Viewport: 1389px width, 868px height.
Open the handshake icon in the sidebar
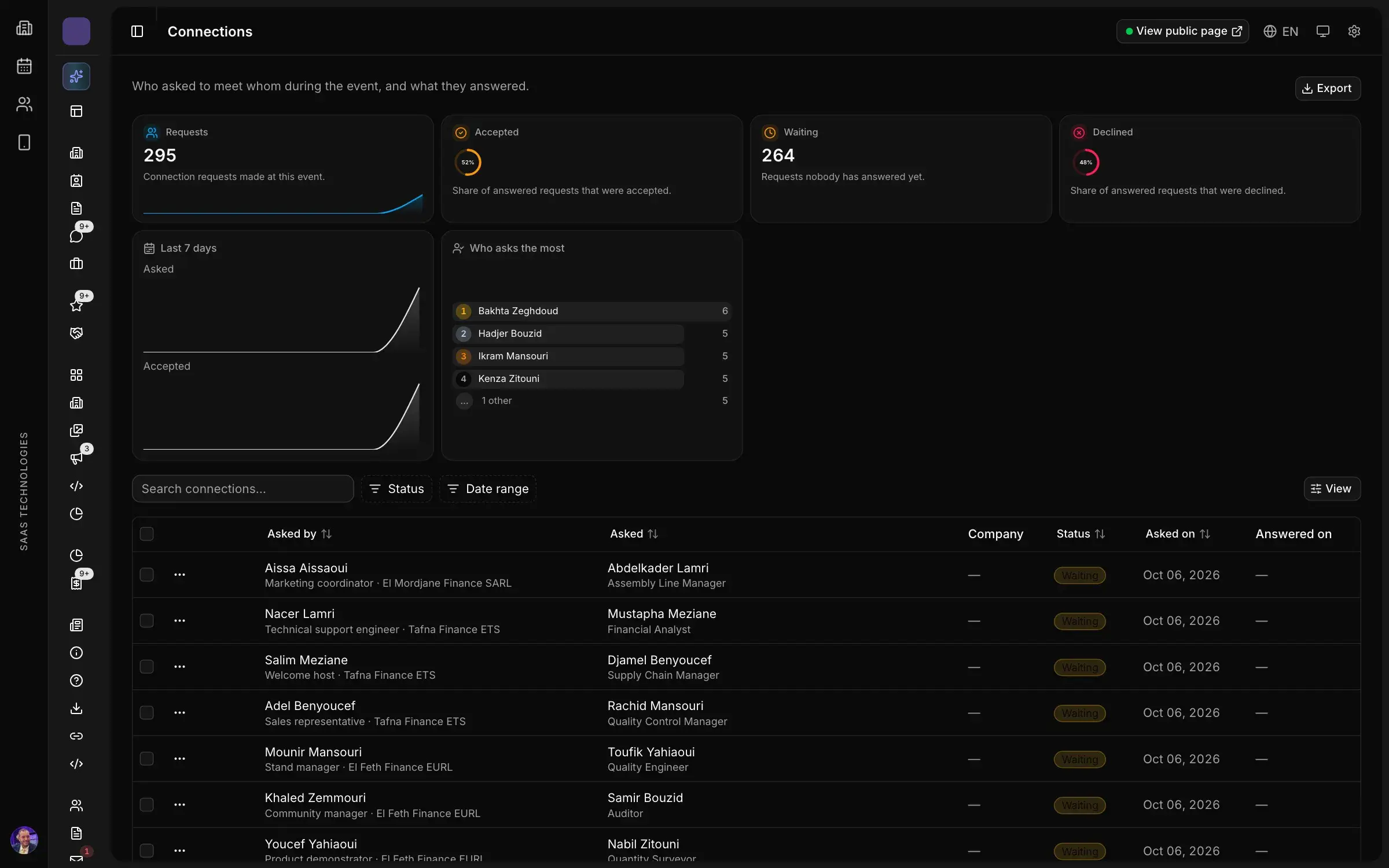coord(76,333)
